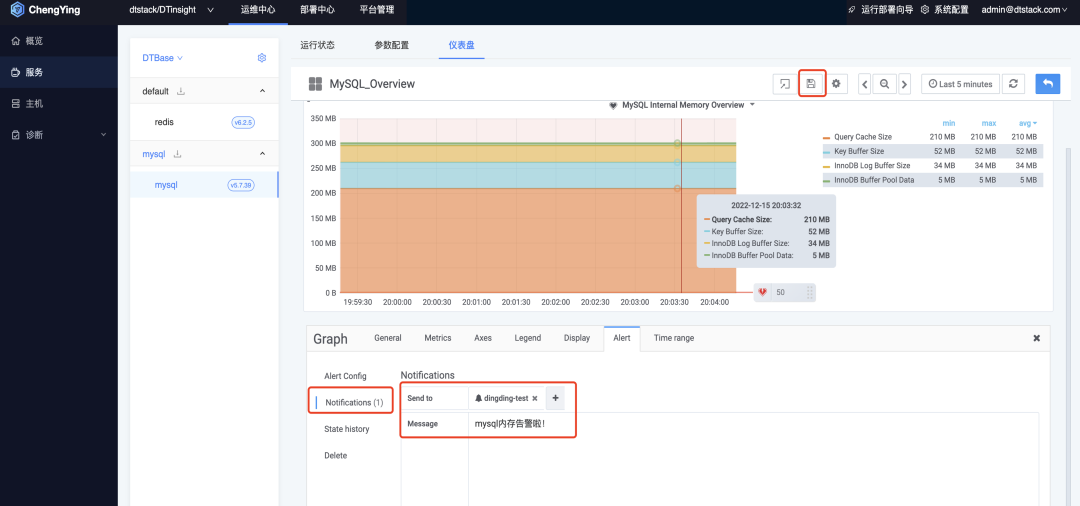Shift time range backward arrow
1080x506 pixels.
coord(865,84)
